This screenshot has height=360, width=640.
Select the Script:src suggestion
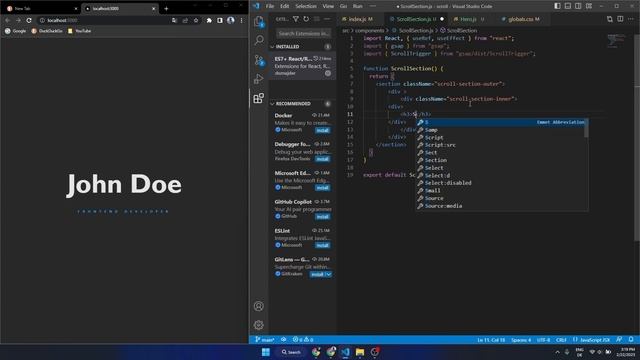pyautogui.click(x=501, y=145)
